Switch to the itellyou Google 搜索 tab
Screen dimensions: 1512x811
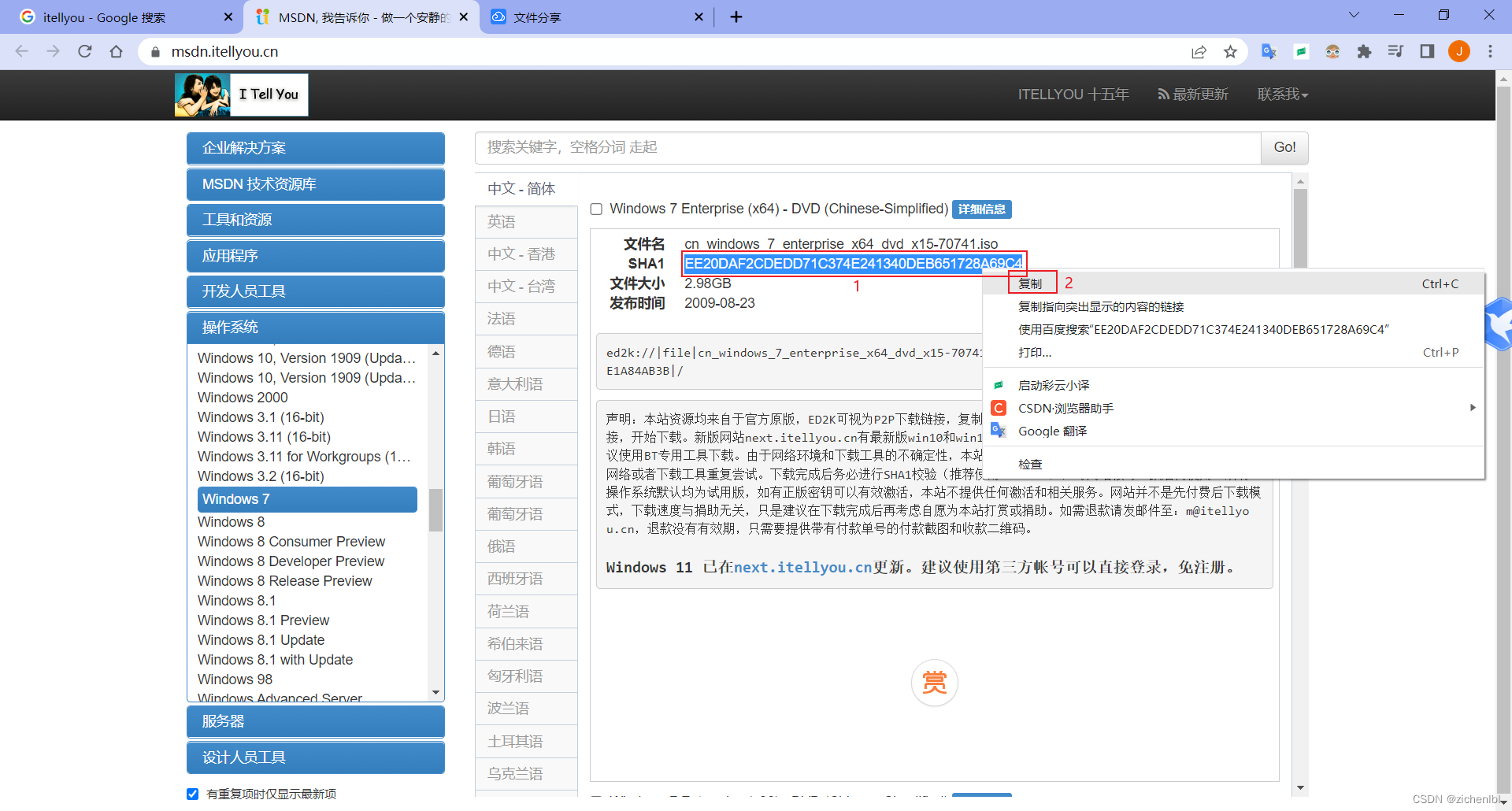[120, 17]
